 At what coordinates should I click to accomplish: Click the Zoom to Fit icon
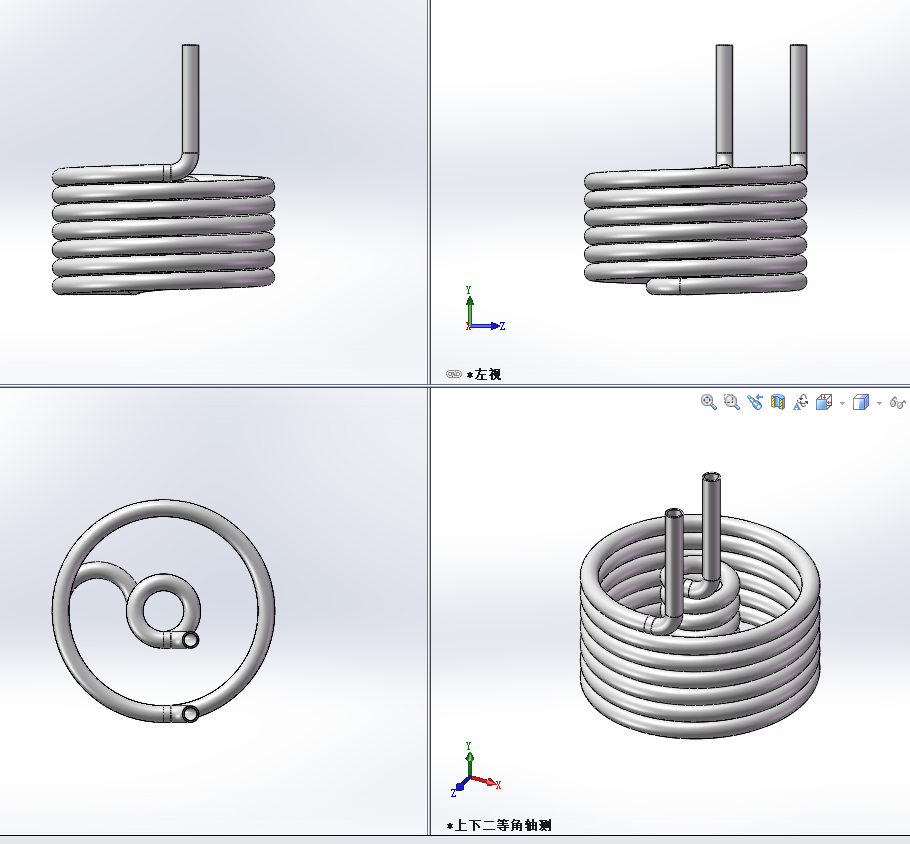708,402
